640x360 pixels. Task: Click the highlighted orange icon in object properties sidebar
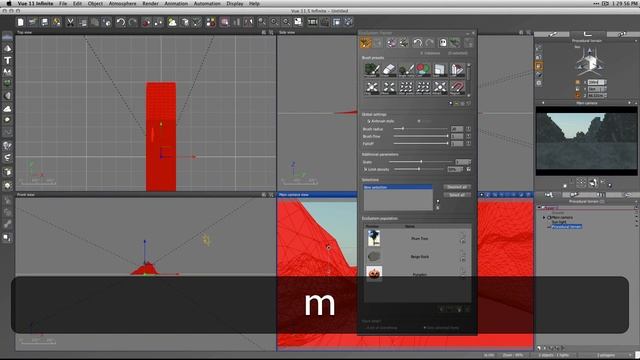[x=539, y=66]
